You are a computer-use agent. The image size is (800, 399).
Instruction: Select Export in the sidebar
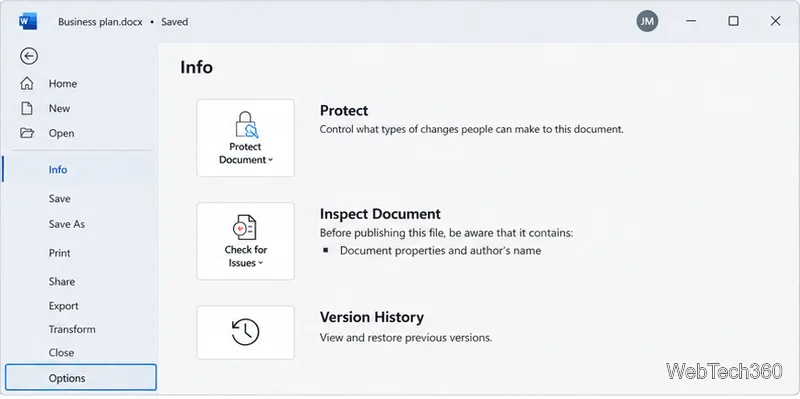(x=64, y=306)
